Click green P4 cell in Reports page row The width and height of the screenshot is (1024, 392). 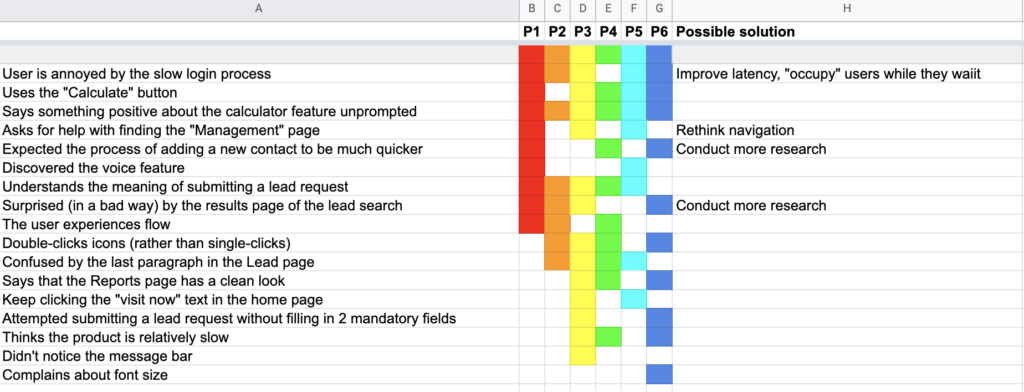click(608, 281)
